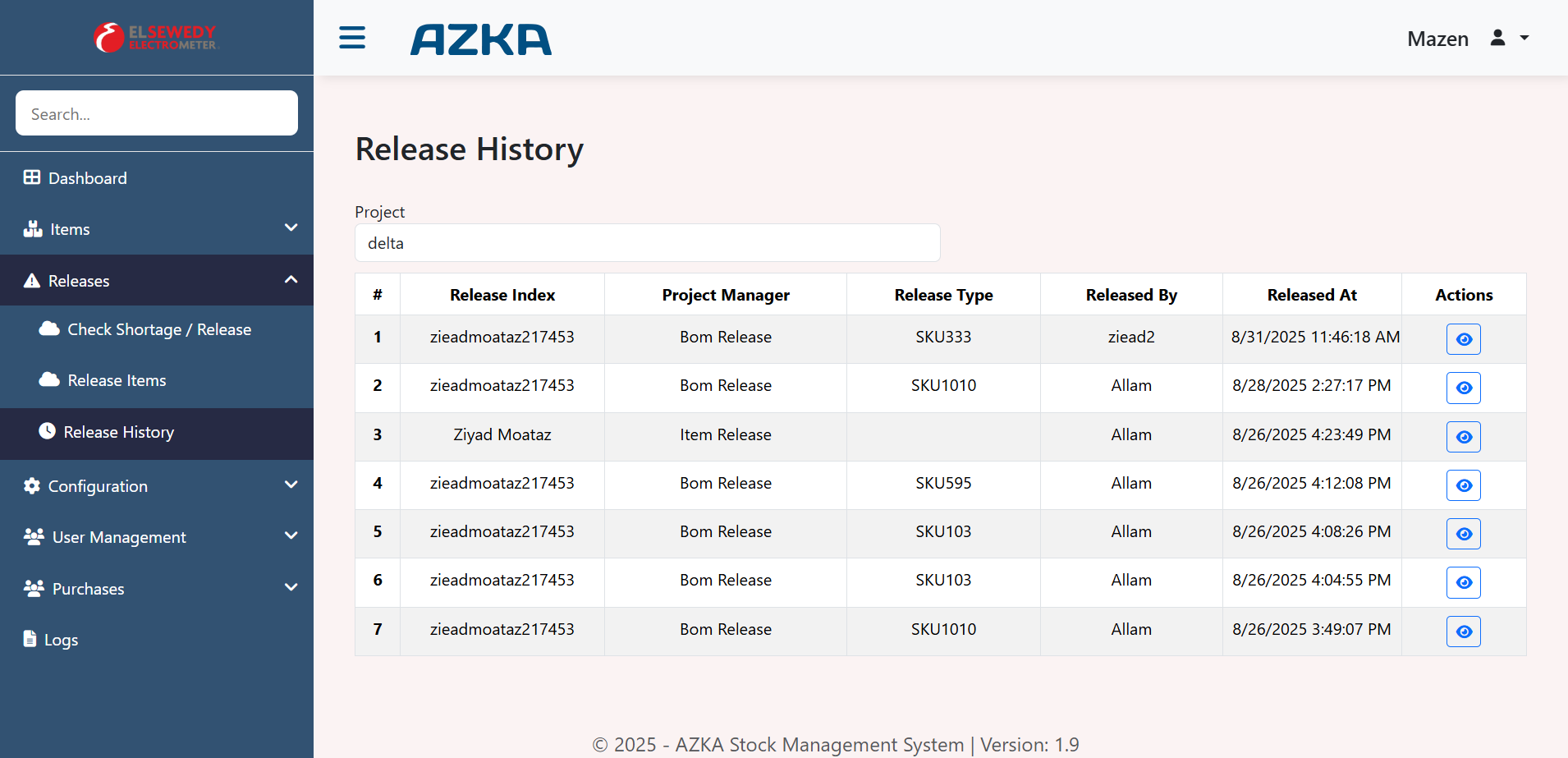The height and width of the screenshot is (758, 1568).
Task: Open the user profile icon
Action: point(1497,38)
